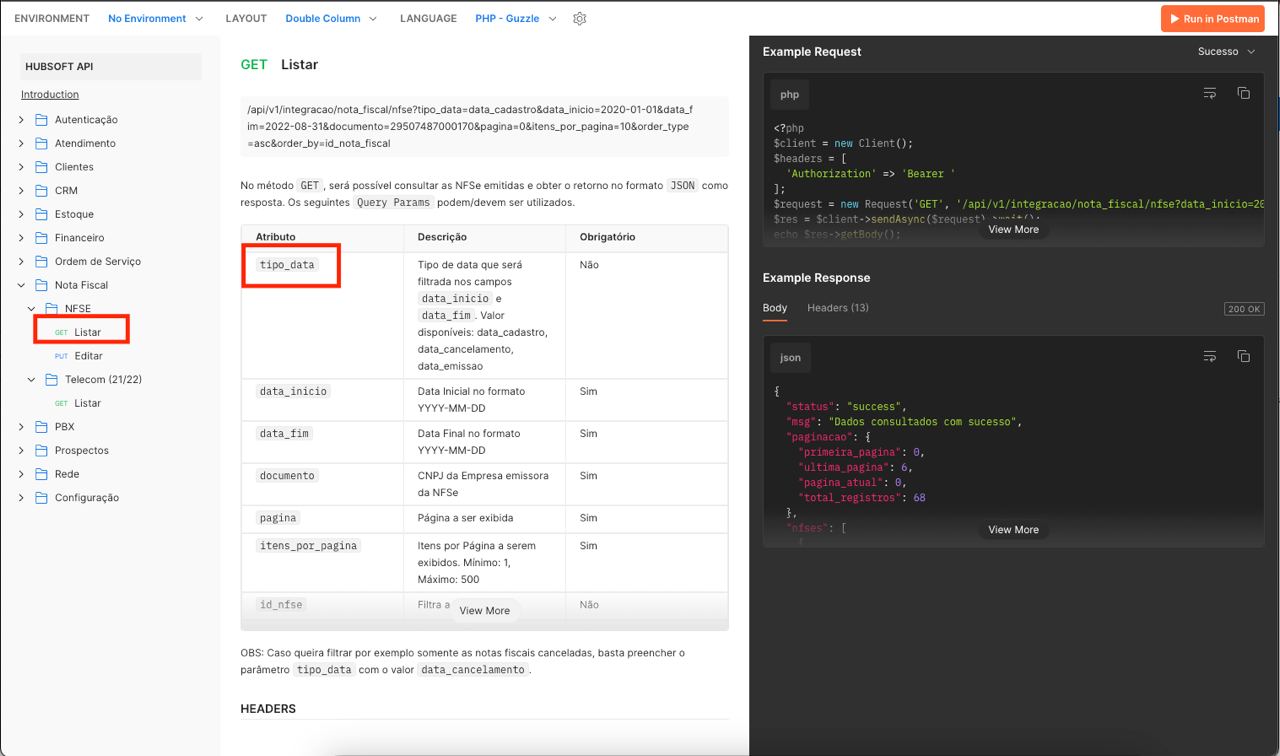Open the PHP - Guzzle language dropdown
The width and height of the screenshot is (1280, 756).
516,18
